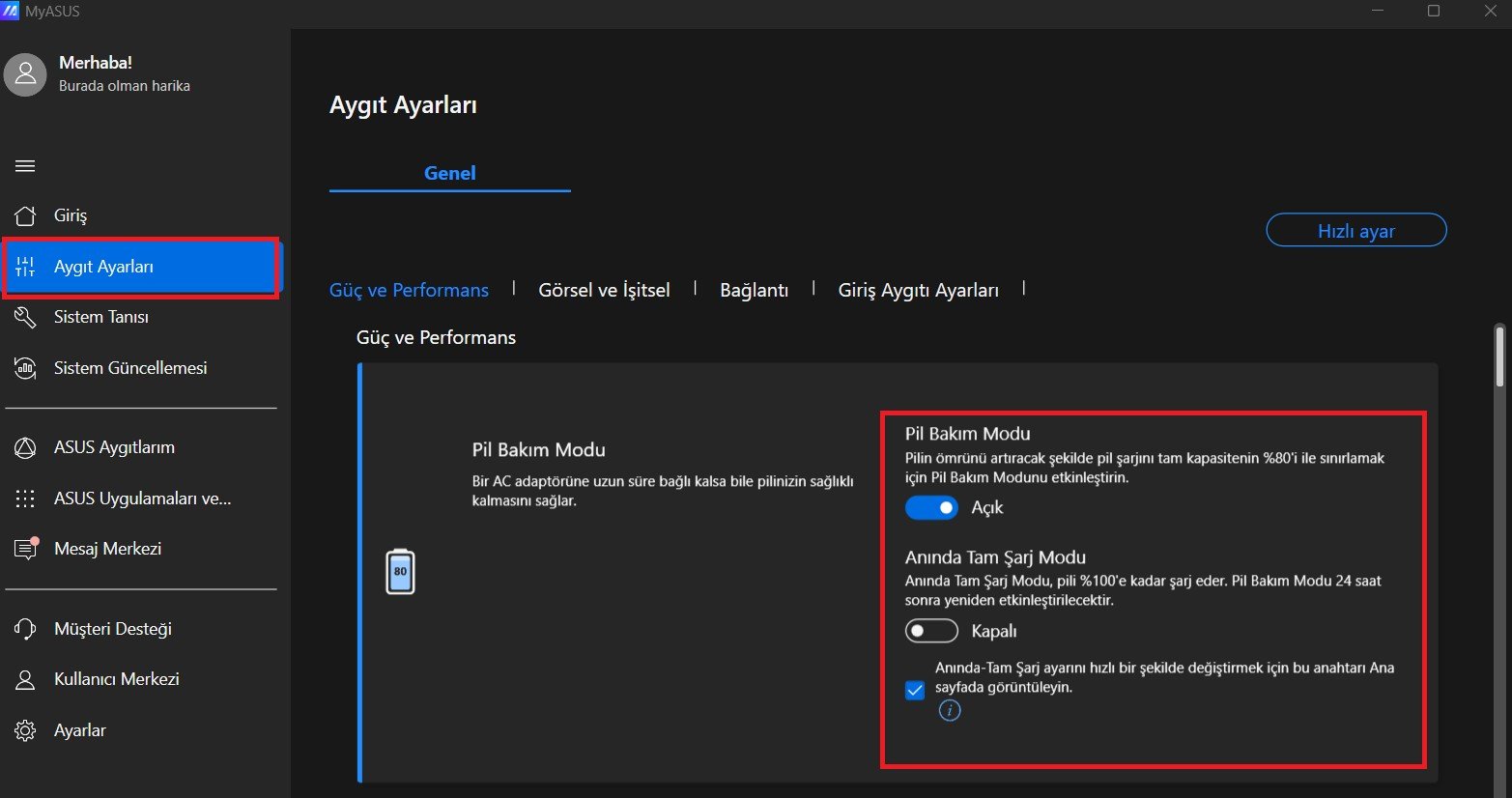This screenshot has height=798, width=1512.
Task: Click the user profile avatar icon
Action: pos(25,74)
